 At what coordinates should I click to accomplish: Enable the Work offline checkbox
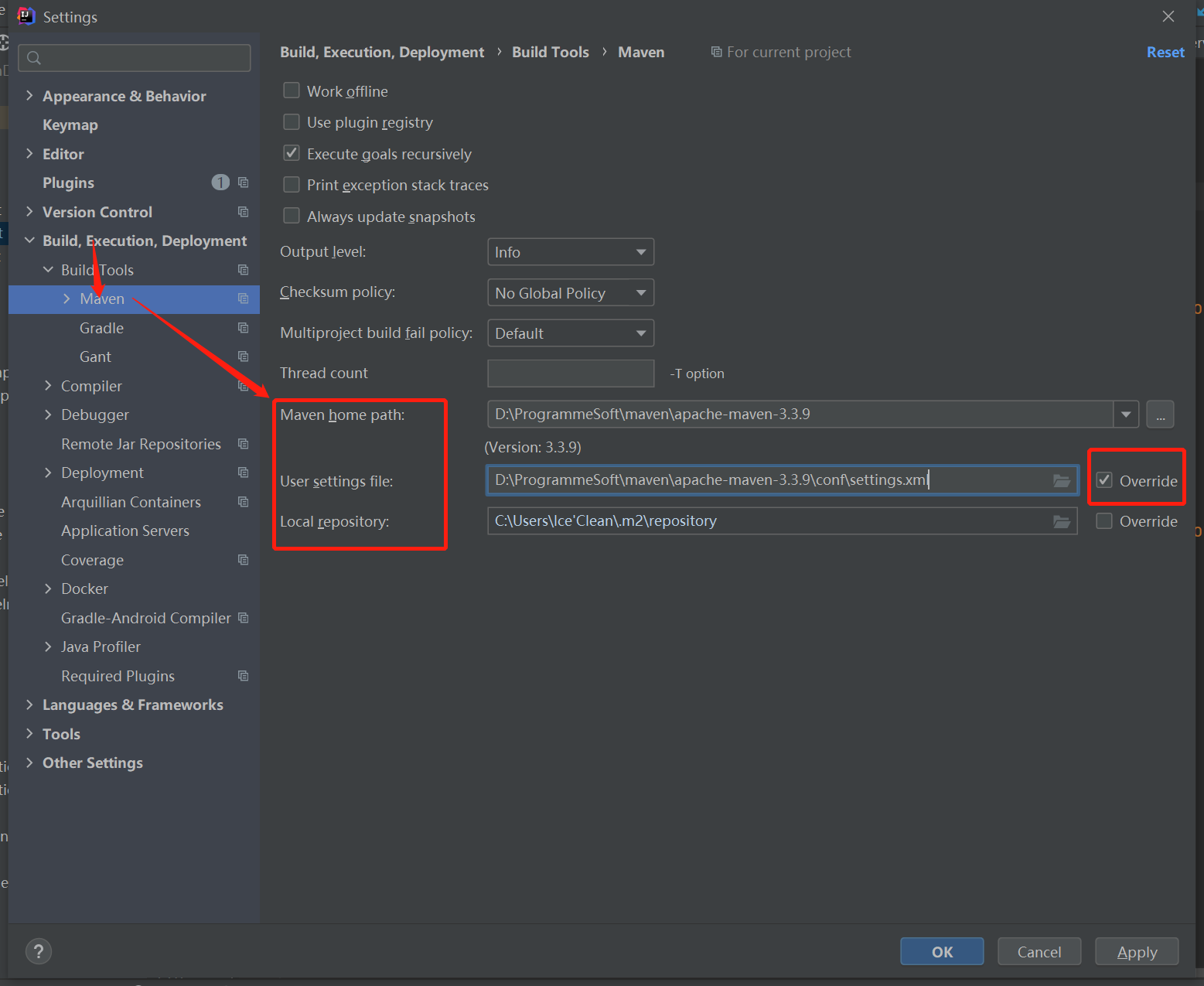pyautogui.click(x=292, y=90)
